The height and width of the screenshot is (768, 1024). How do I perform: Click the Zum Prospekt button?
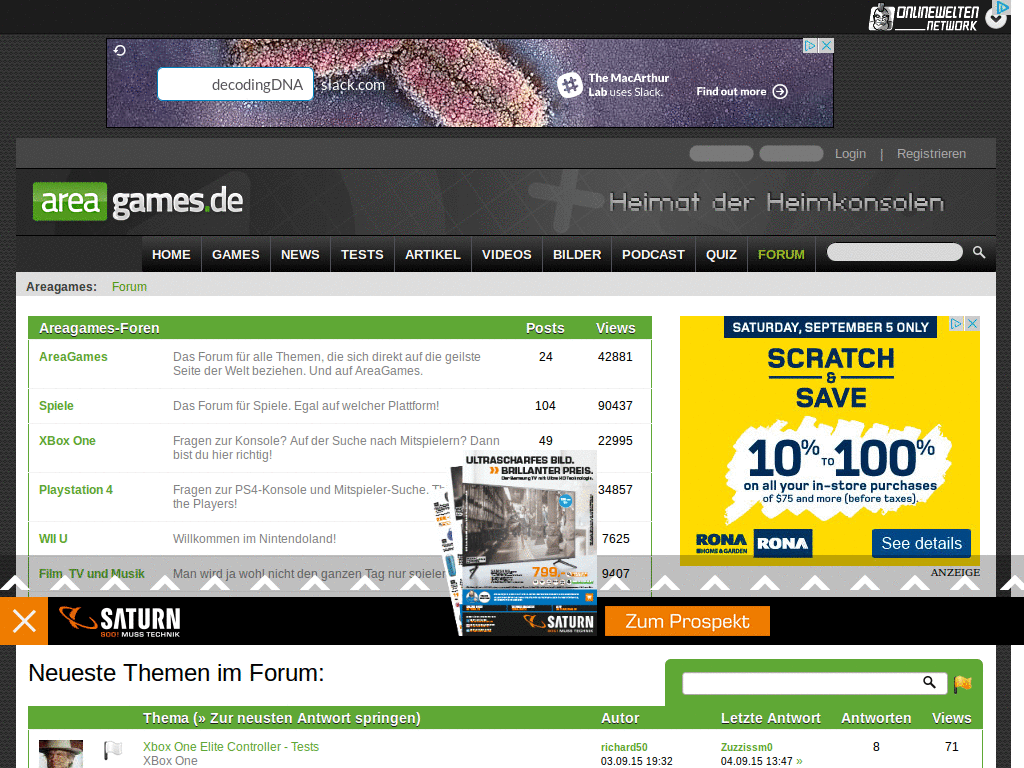pyautogui.click(x=687, y=620)
